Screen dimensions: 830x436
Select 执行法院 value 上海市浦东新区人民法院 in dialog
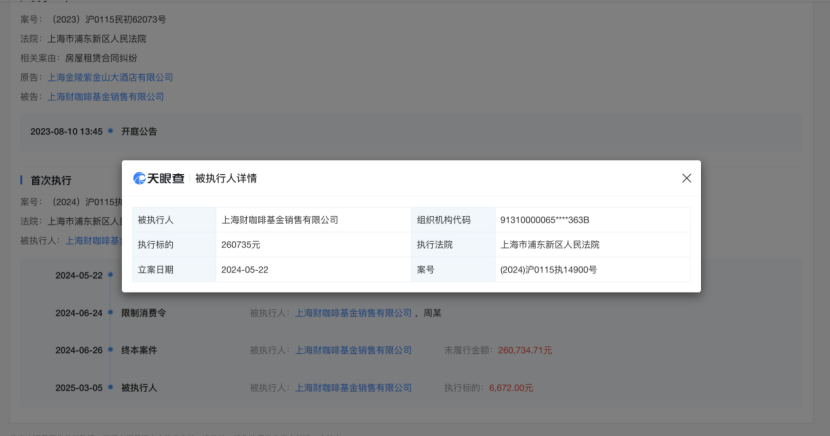point(550,245)
